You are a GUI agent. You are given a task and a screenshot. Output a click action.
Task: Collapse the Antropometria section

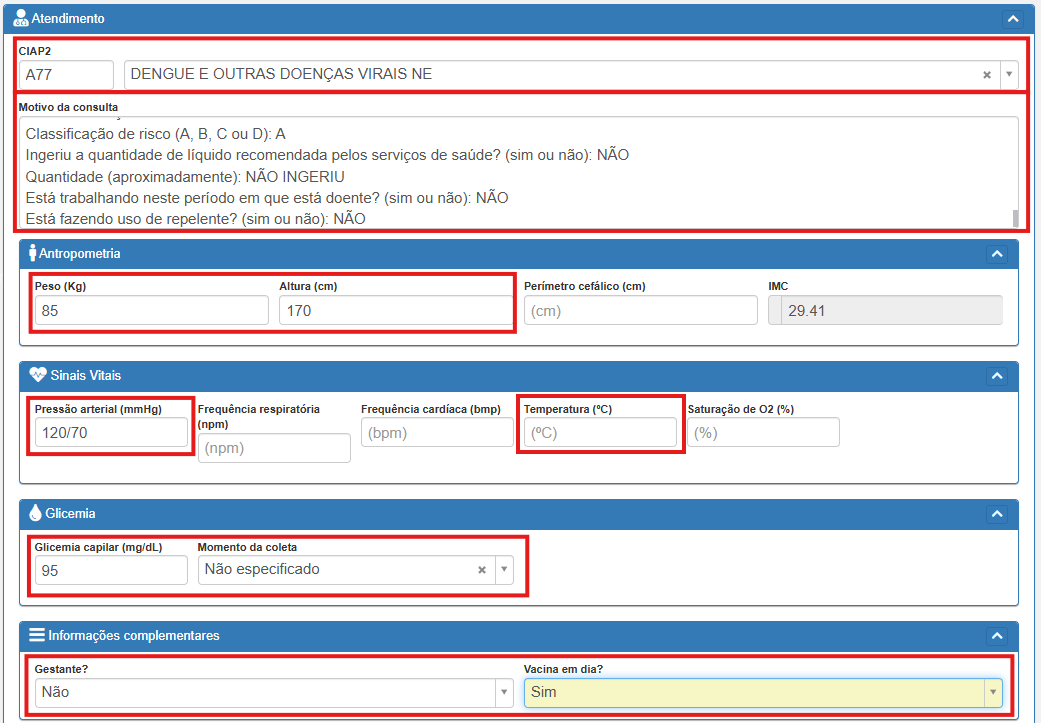click(x=996, y=254)
